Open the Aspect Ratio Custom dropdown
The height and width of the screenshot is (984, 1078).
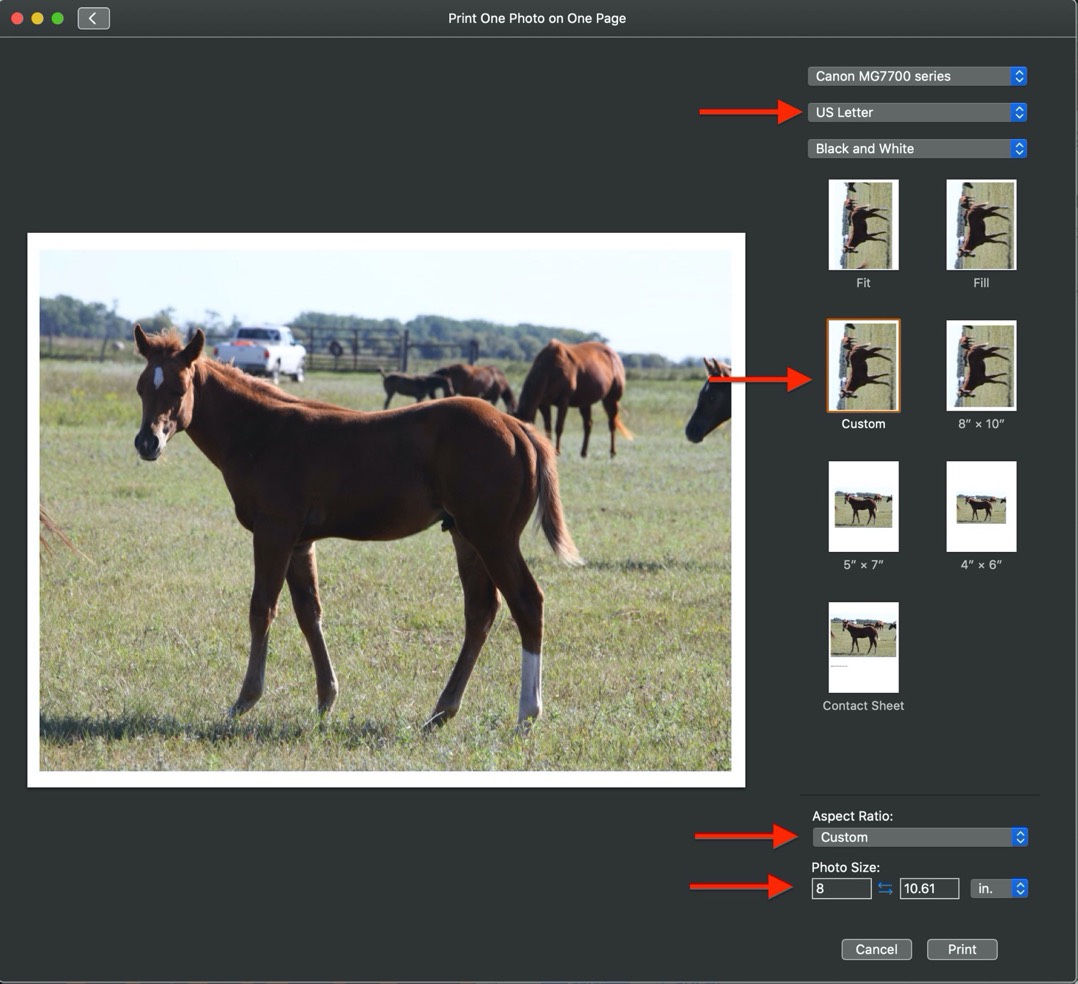click(x=919, y=837)
